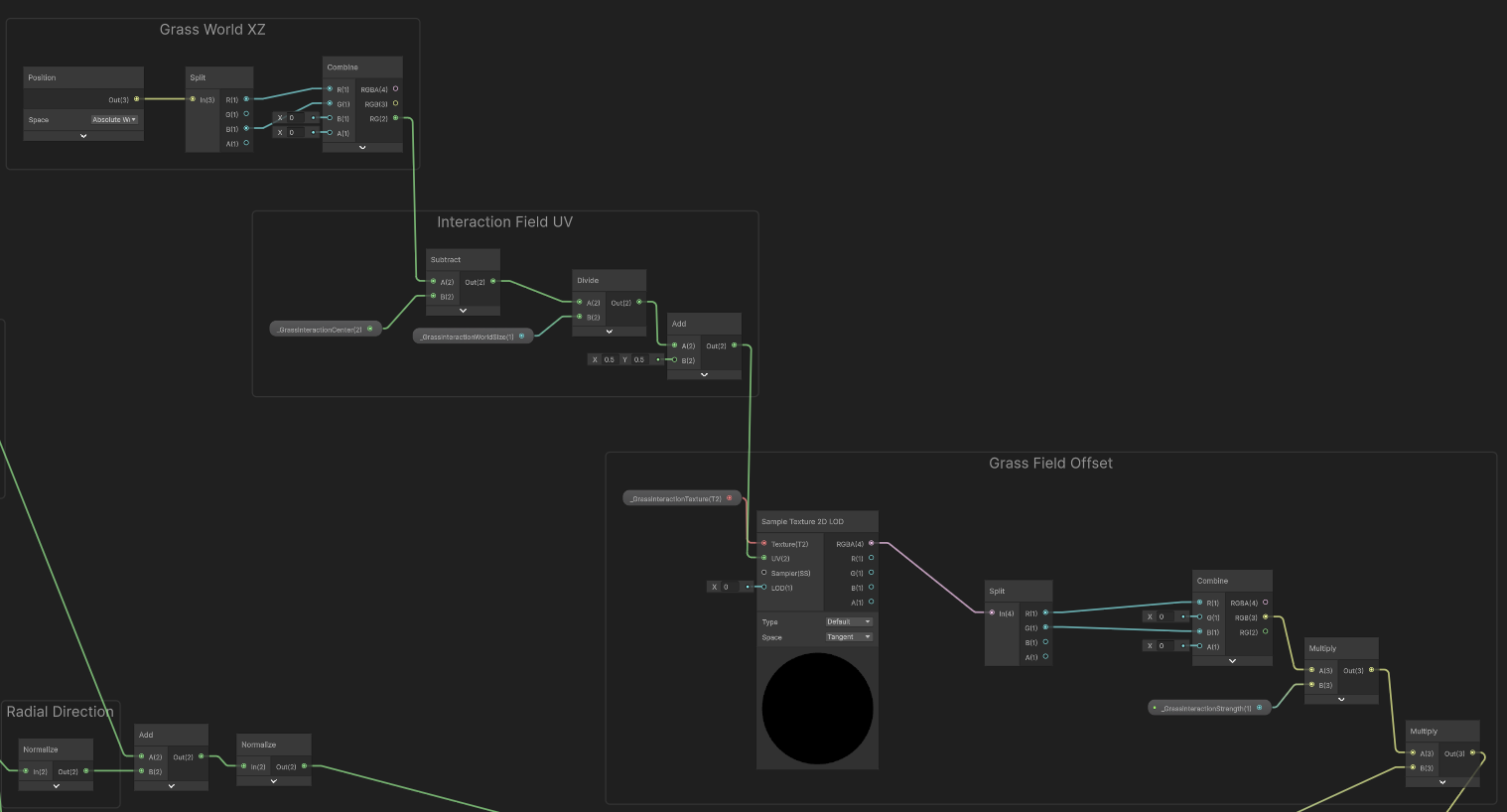Select the Grass Field Offset group title
This screenshot has height=812, width=1507.
coord(1050,464)
